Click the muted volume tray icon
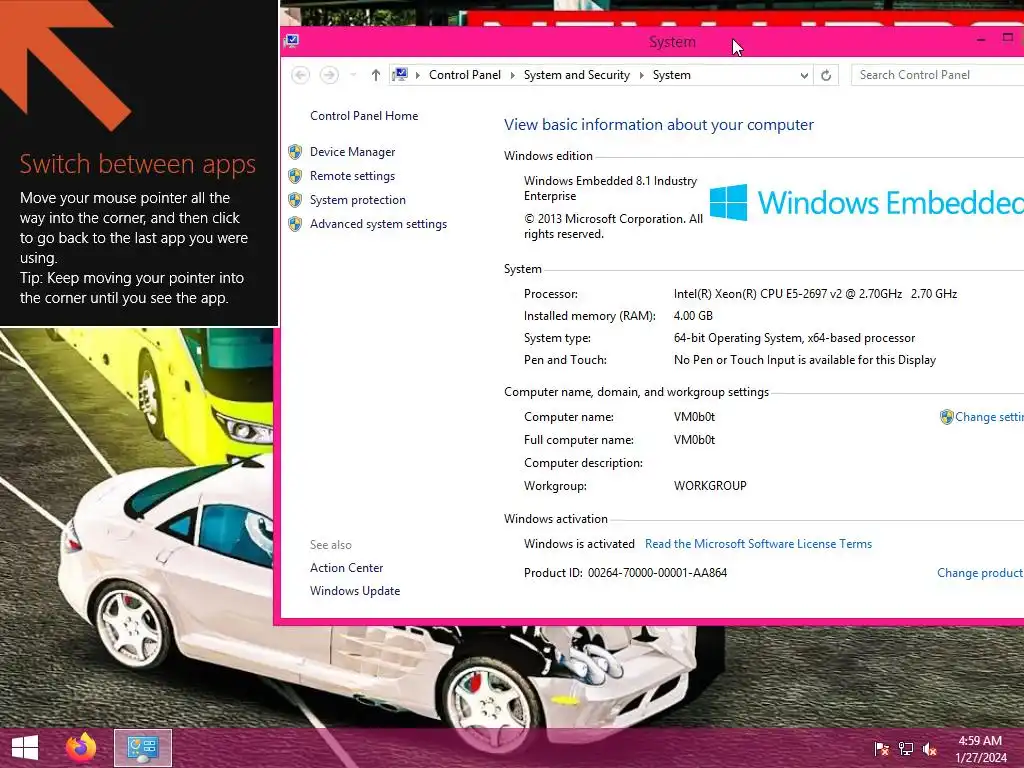This screenshot has width=1024, height=768. tap(930, 749)
